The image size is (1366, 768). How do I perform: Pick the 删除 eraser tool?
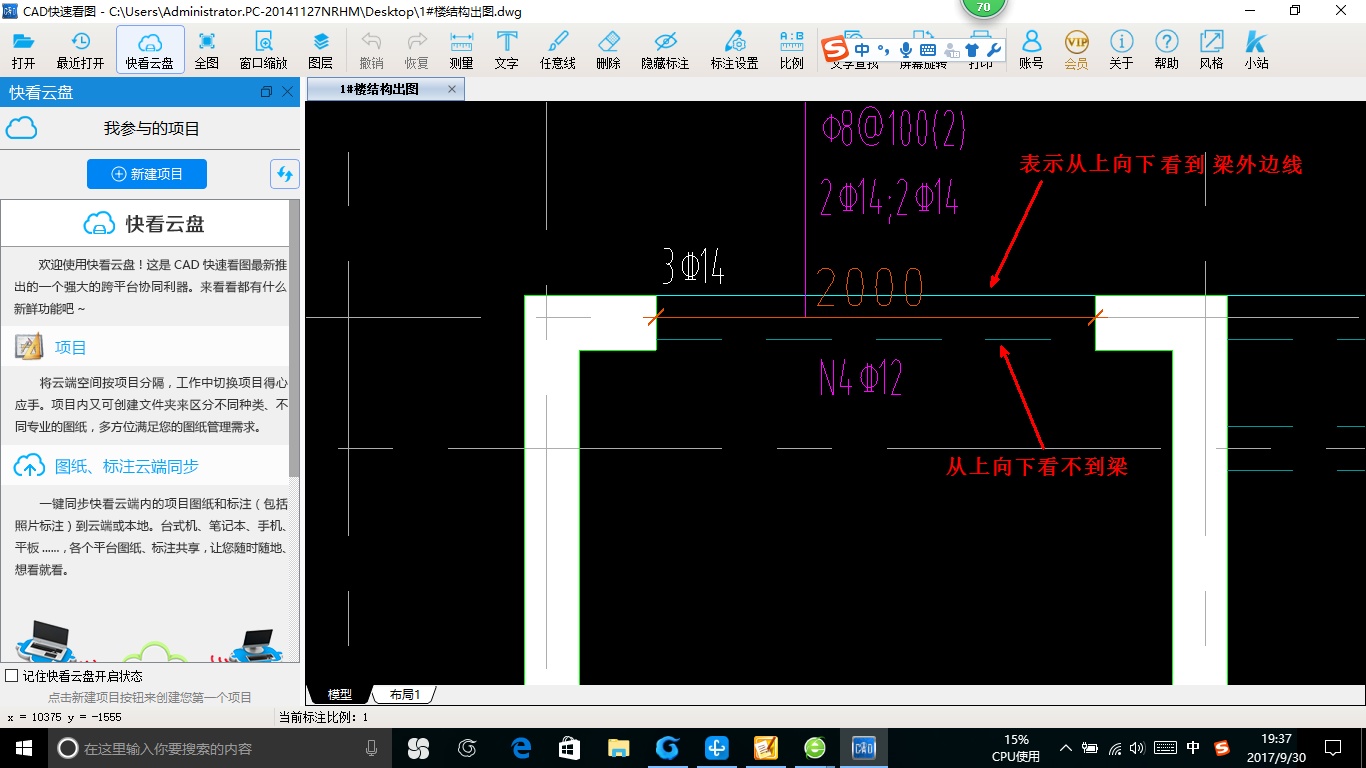click(608, 50)
